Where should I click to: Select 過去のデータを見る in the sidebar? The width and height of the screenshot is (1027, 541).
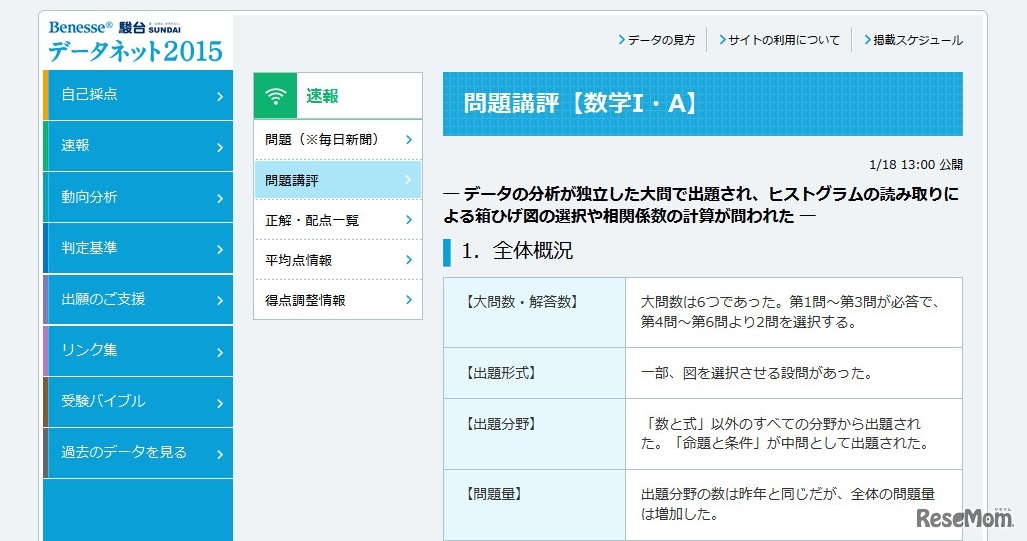tap(138, 453)
